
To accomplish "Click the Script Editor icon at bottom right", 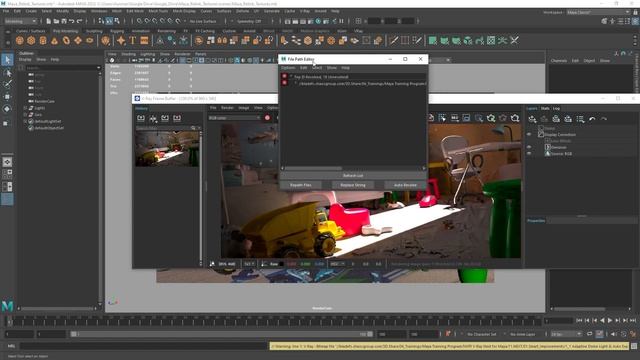I will coord(634,346).
